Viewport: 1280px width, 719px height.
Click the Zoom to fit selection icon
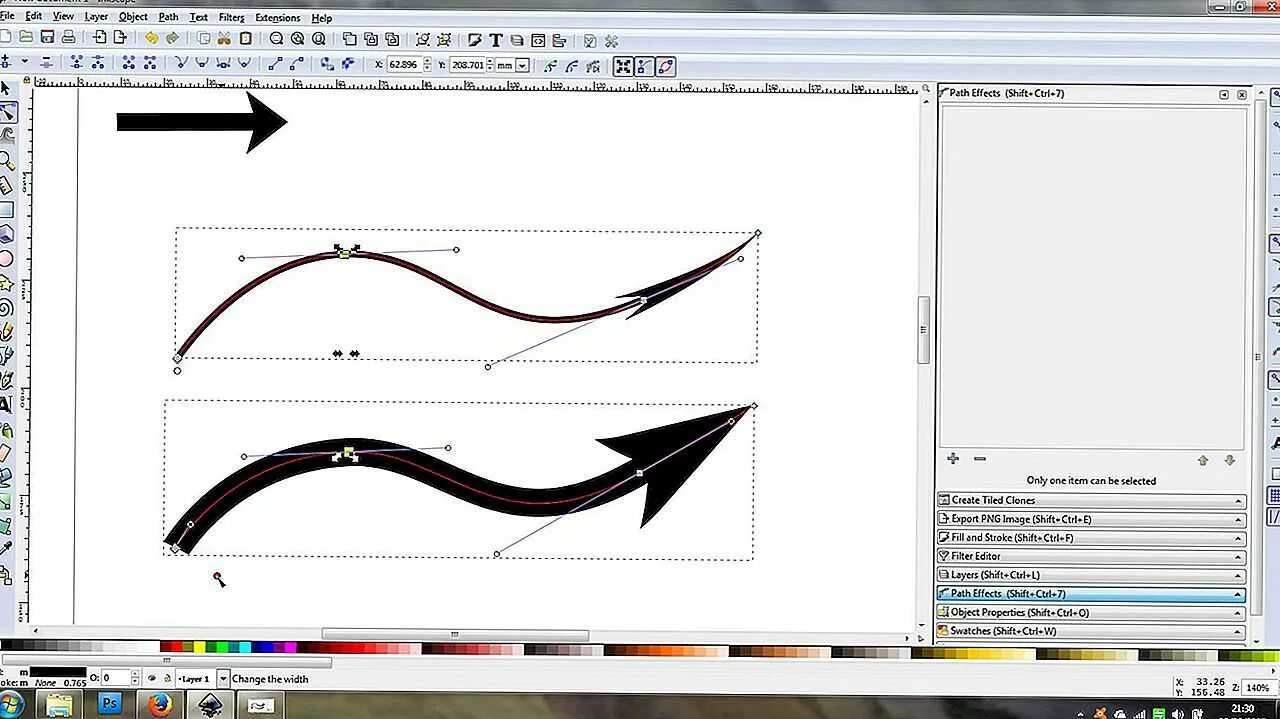click(276, 38)
